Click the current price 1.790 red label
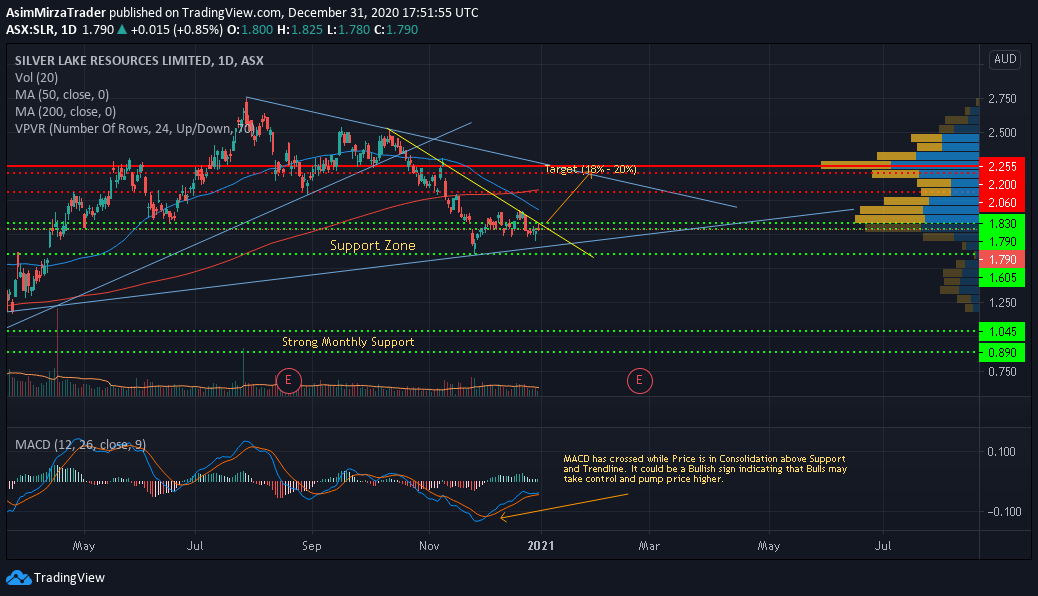 click(1002, 260)
